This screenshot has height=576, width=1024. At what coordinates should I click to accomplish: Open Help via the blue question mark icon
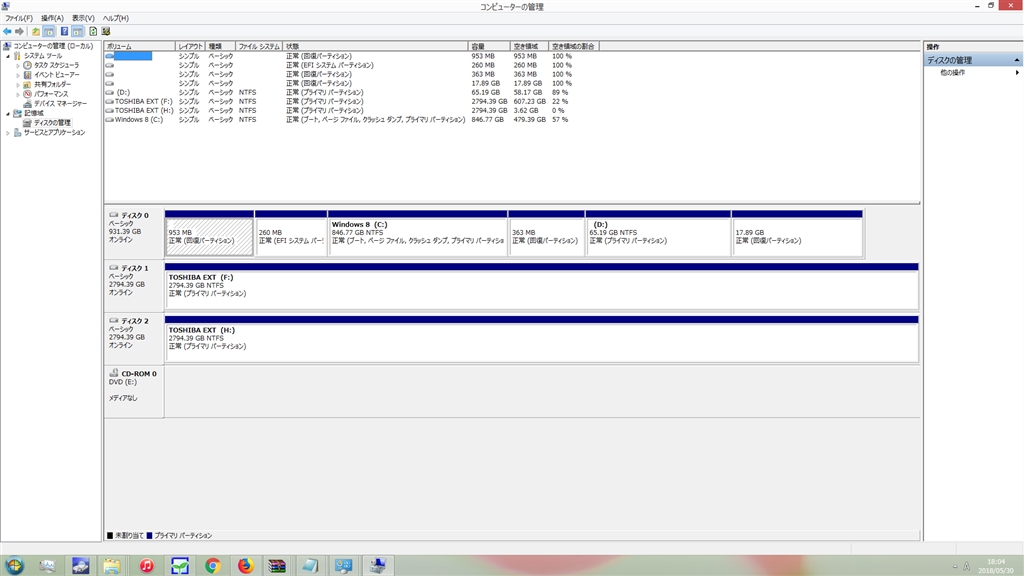pyautogui.click(x=64, y=31)
